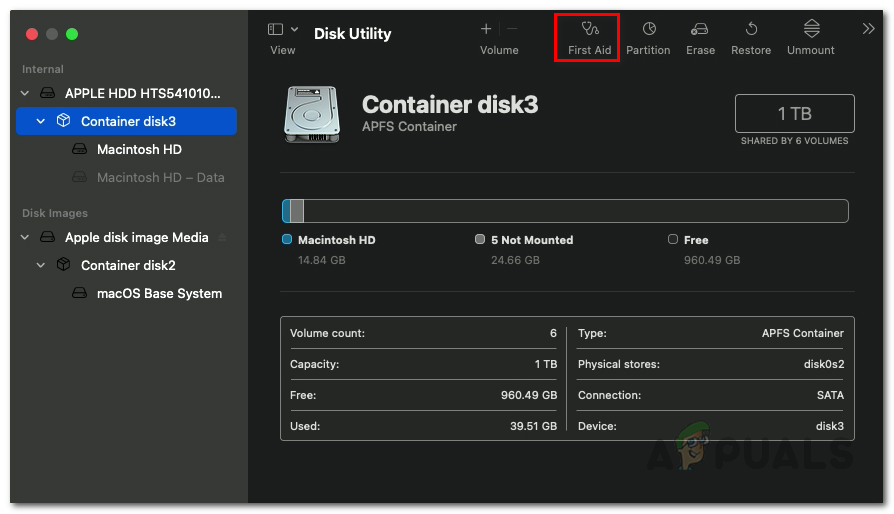This screenshot has height=514, width=894.
Task: Click the large hard drive icon
Action: [x=312, y=111]
